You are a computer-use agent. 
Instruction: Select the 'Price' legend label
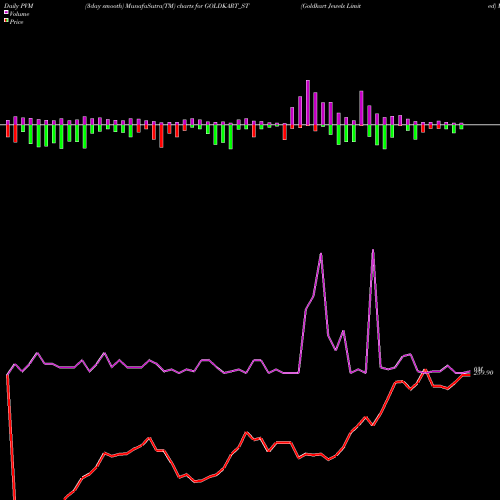[x=16, y=22]
